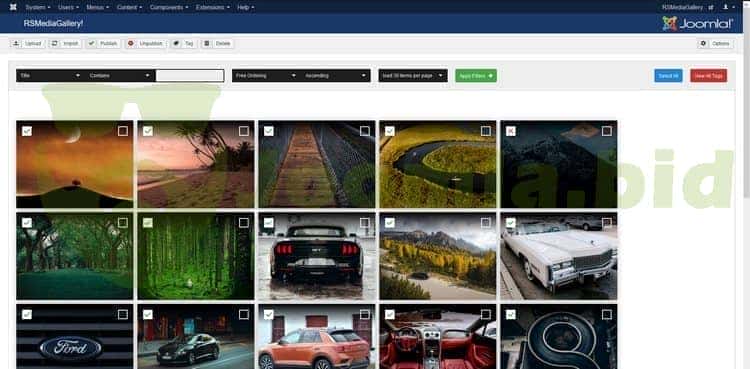Click the Delete toolbar button

(217, 44)
